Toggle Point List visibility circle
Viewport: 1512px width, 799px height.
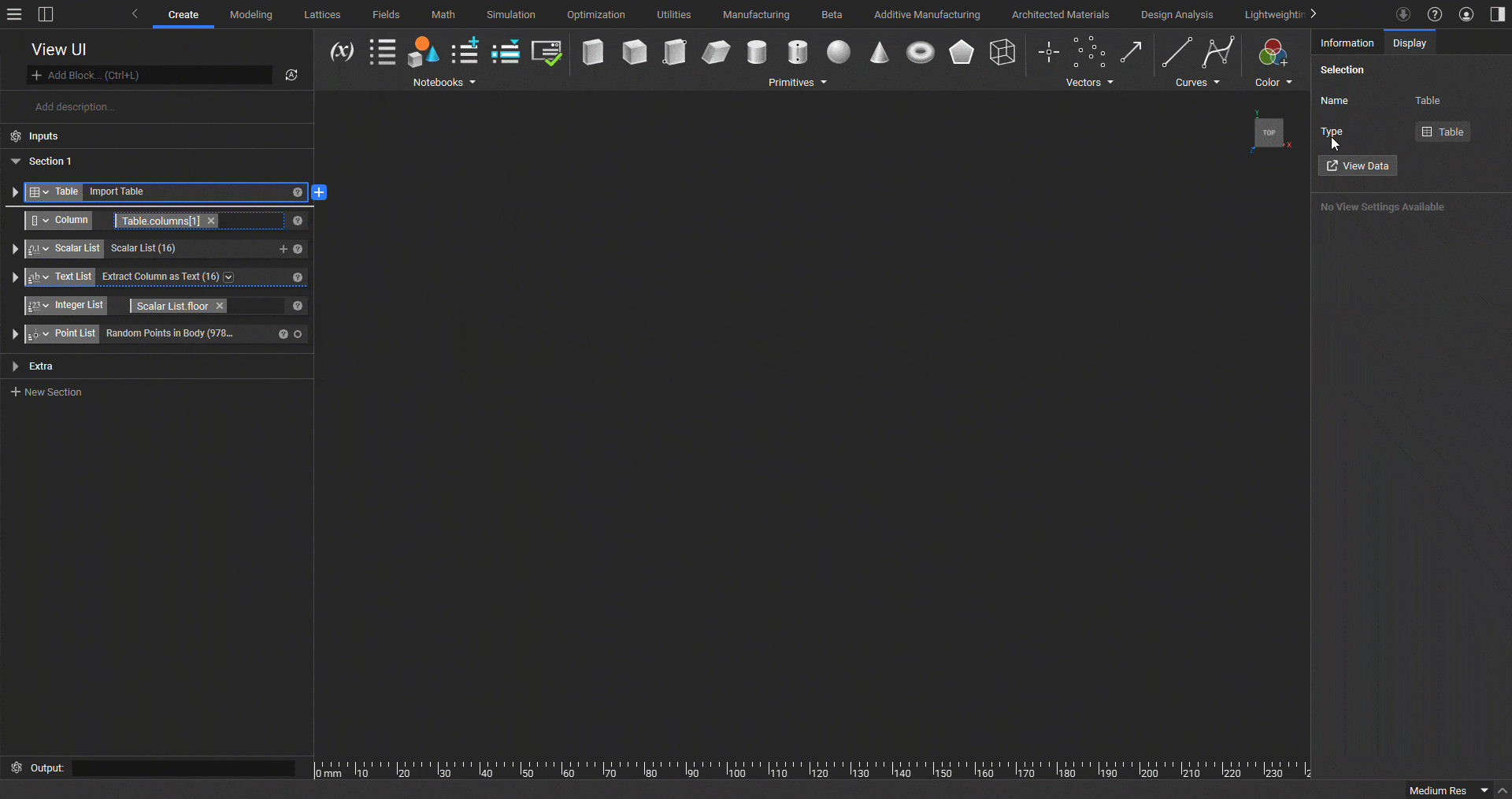tap(298, 334)
